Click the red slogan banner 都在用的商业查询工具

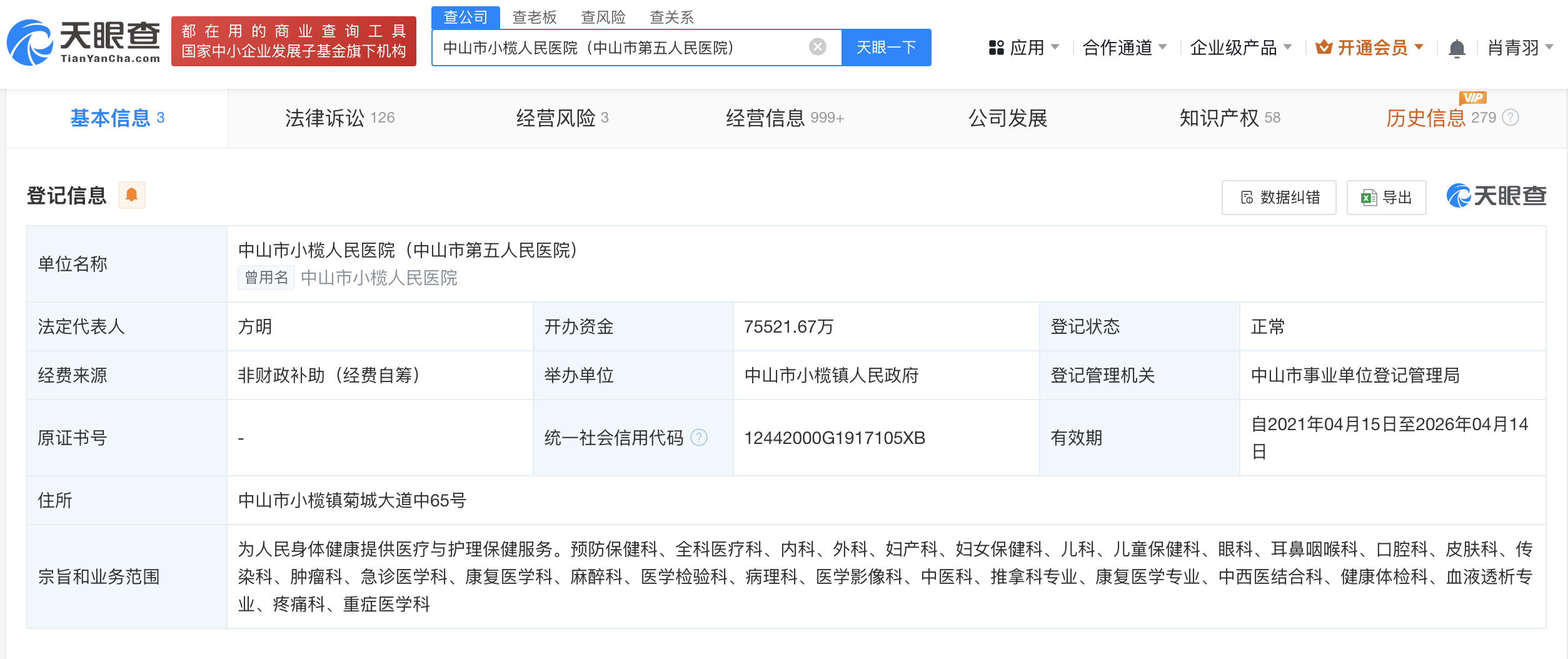pyautogui.click(x=294, y=41)
